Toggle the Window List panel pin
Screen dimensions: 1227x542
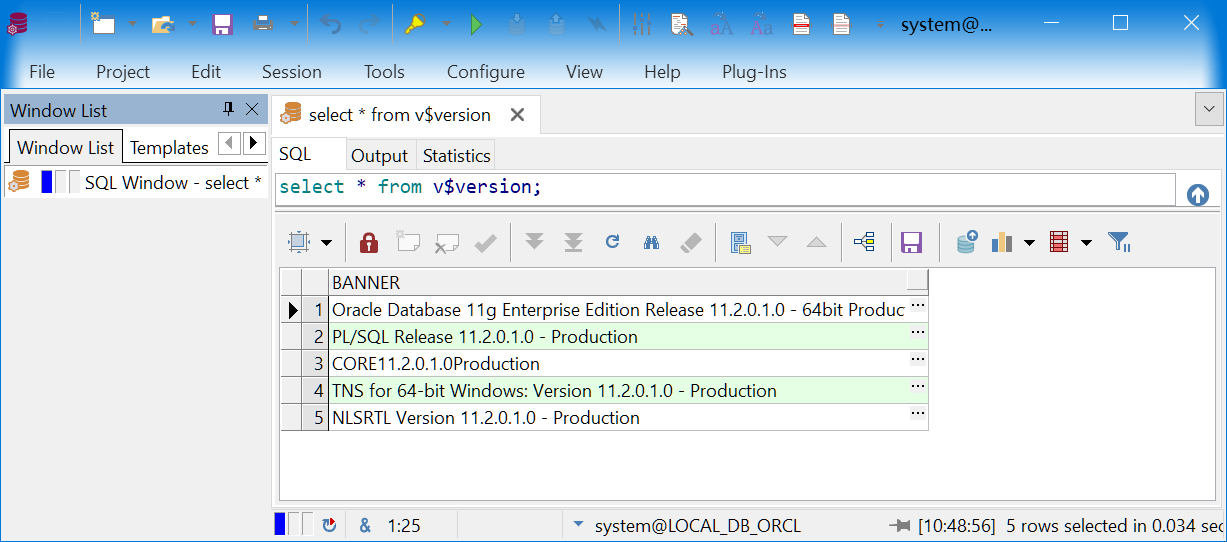point(228,109)
